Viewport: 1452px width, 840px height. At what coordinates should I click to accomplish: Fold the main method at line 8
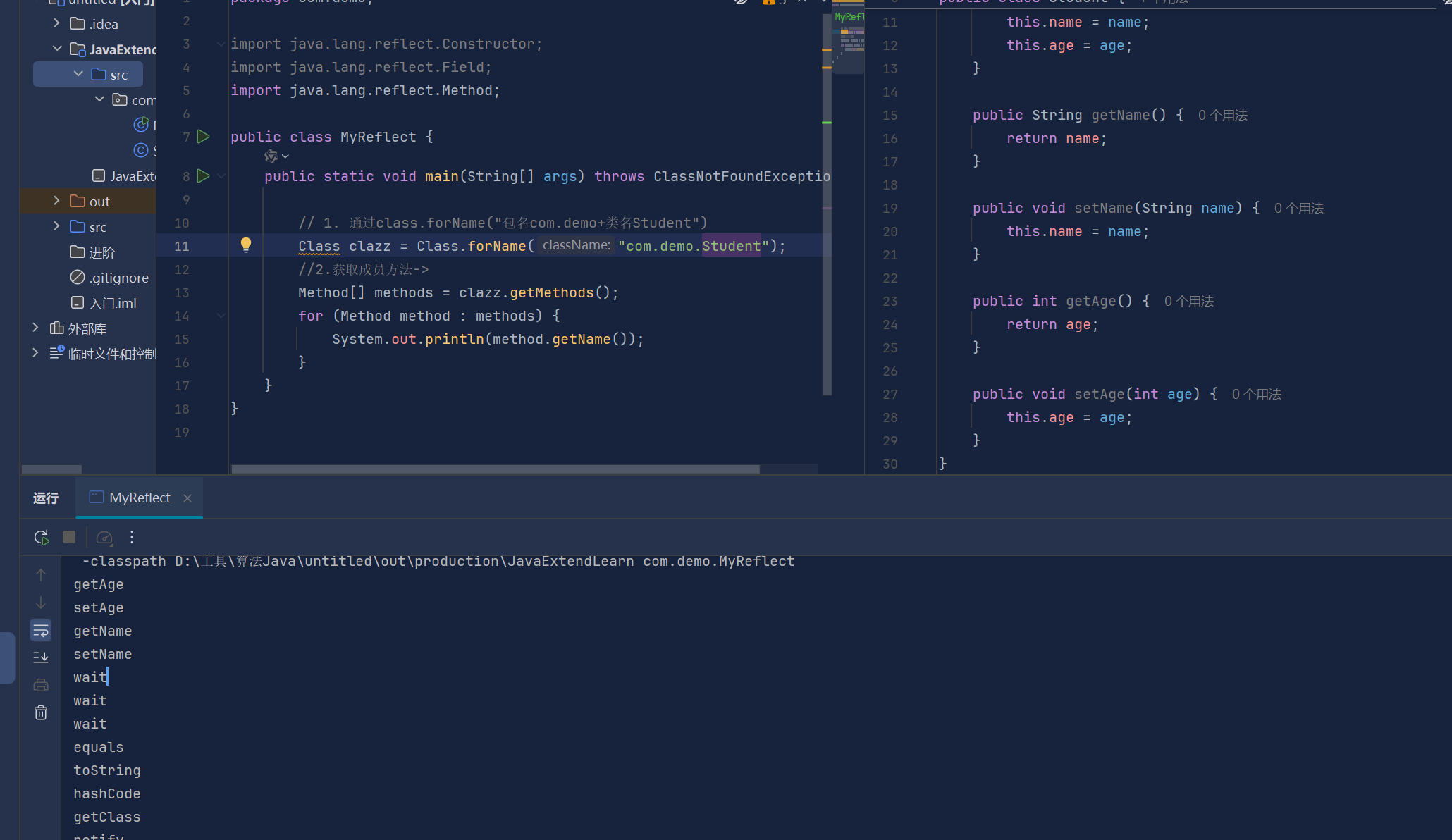221,176
